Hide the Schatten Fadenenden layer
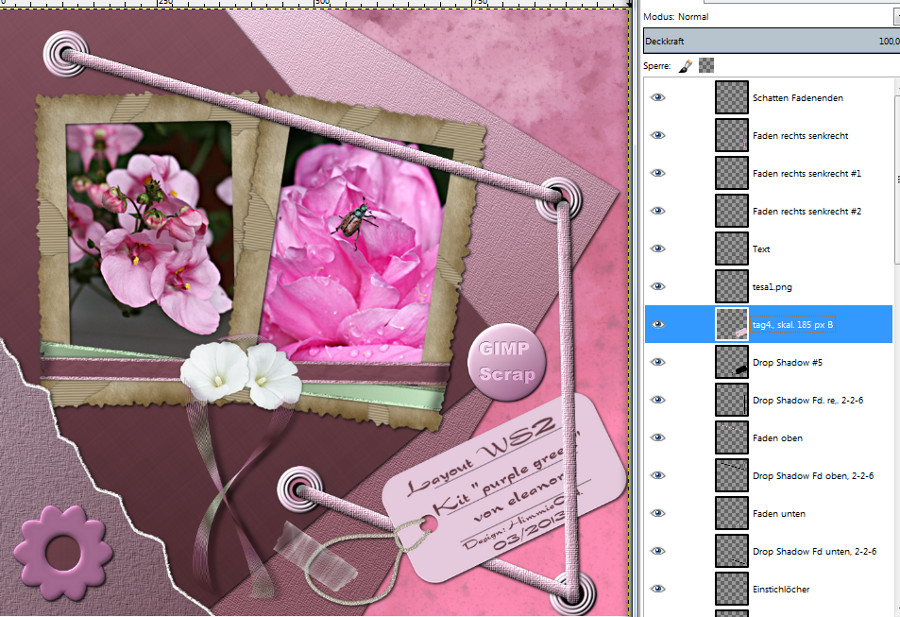 tap(658, 98)
